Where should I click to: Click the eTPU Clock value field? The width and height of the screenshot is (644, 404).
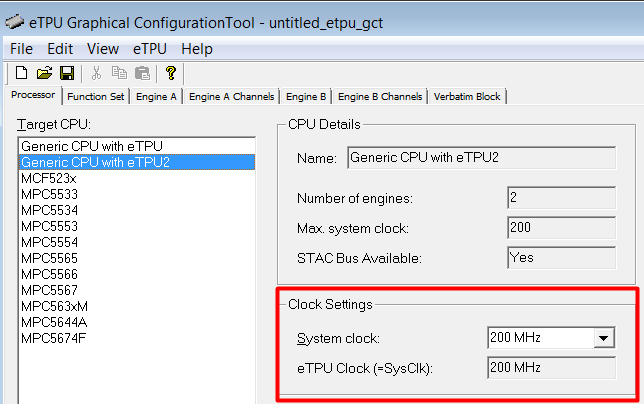pyautogui.click(x=549, y=368)
